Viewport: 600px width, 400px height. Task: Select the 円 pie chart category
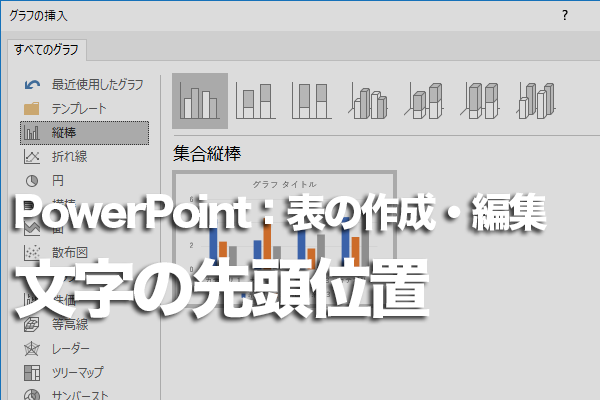tap(85, 181)
